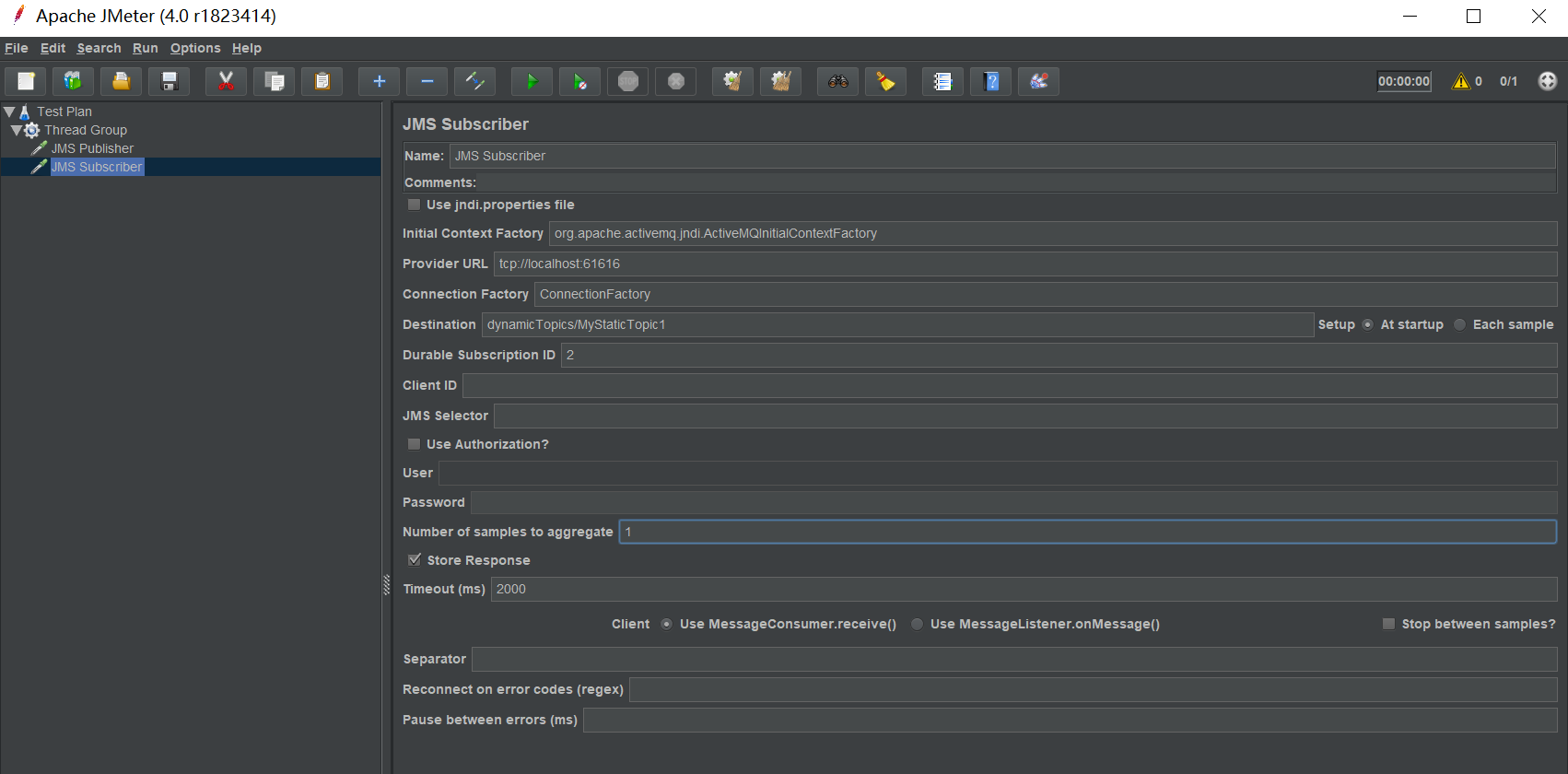The width and height of the screenshot is (1568, 774).
Task: Collapse the Thread Group tree node
Action: [x=17, y=130]
